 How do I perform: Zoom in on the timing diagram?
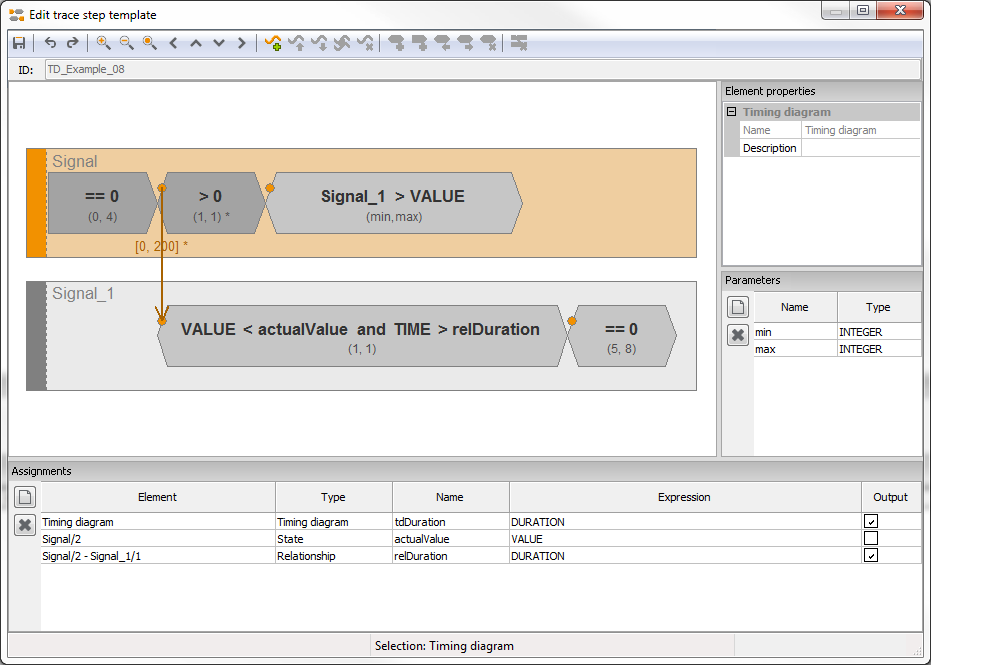pos(103,43)
